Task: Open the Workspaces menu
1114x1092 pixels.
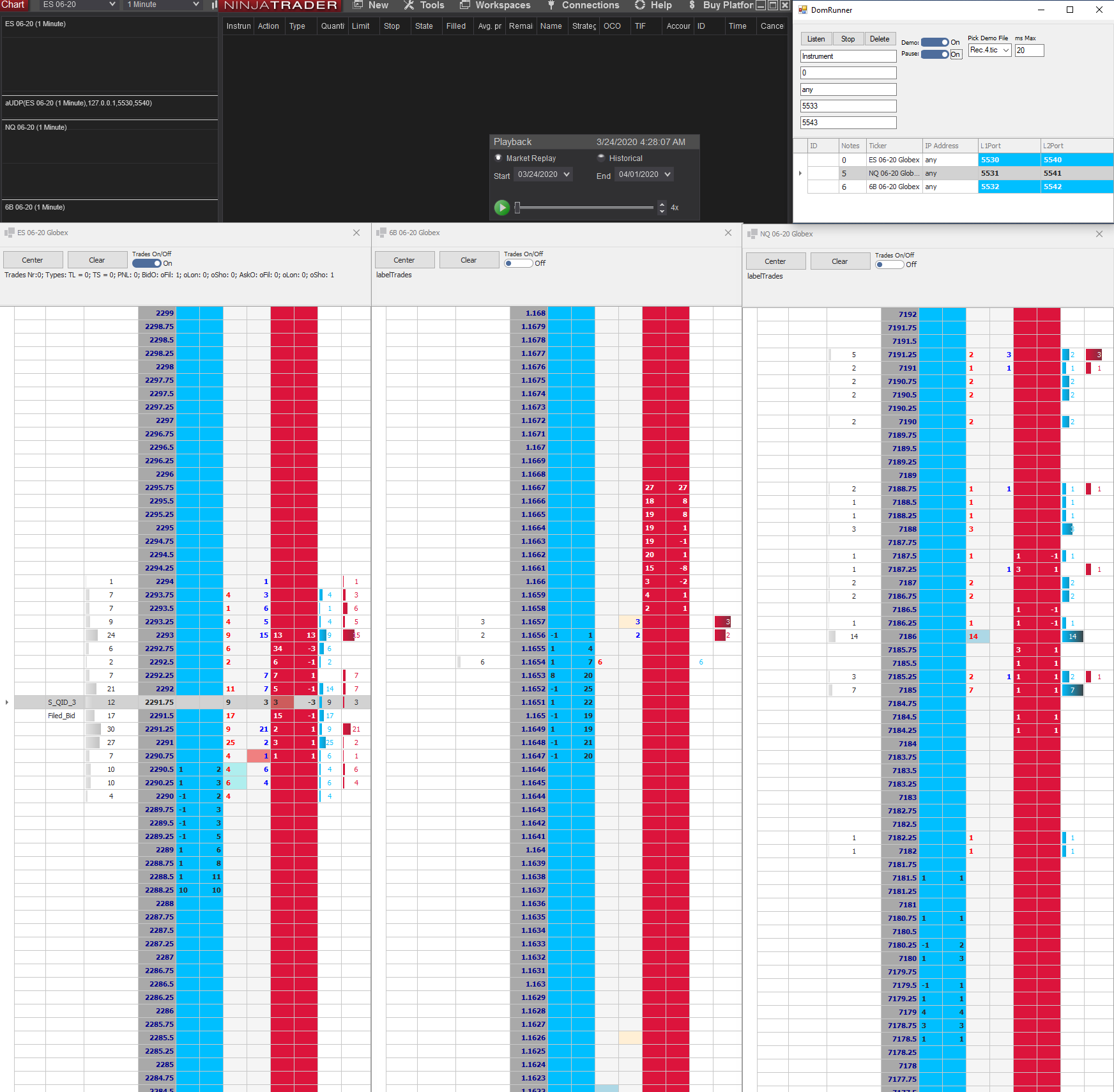Action: coord(503,5)
